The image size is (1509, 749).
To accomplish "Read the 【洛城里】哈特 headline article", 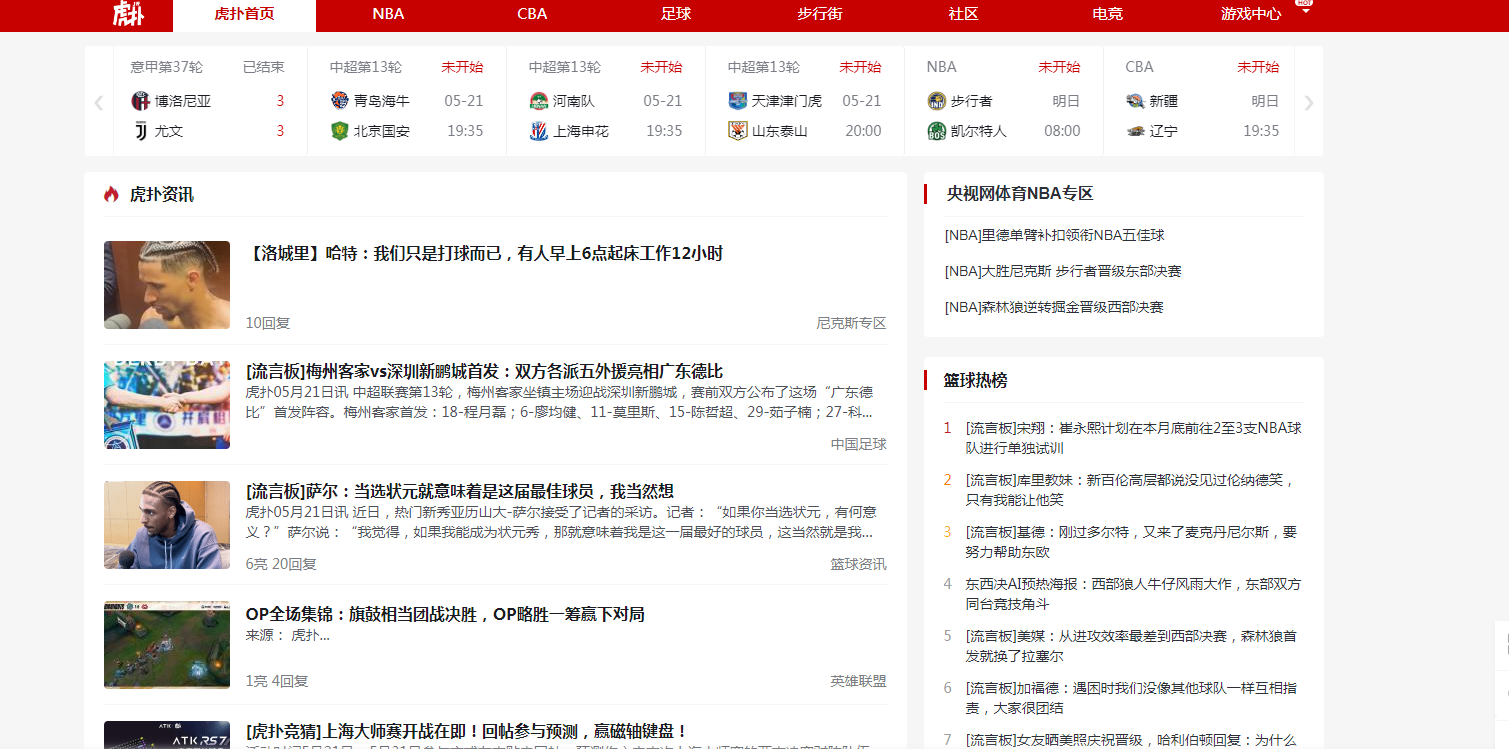I will 484,254.
